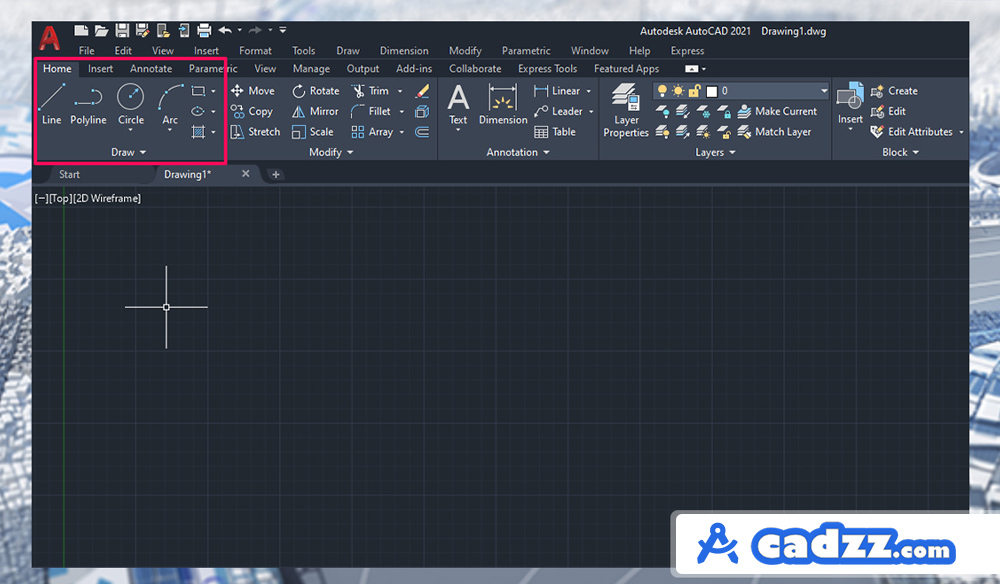Expand the Layers panel flyout

click(x=715, y=152)
